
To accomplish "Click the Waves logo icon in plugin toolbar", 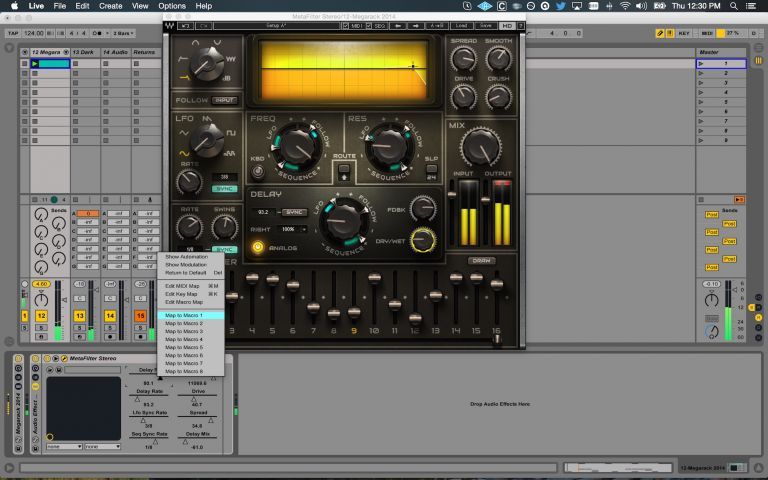I will [x=169, y=26].
